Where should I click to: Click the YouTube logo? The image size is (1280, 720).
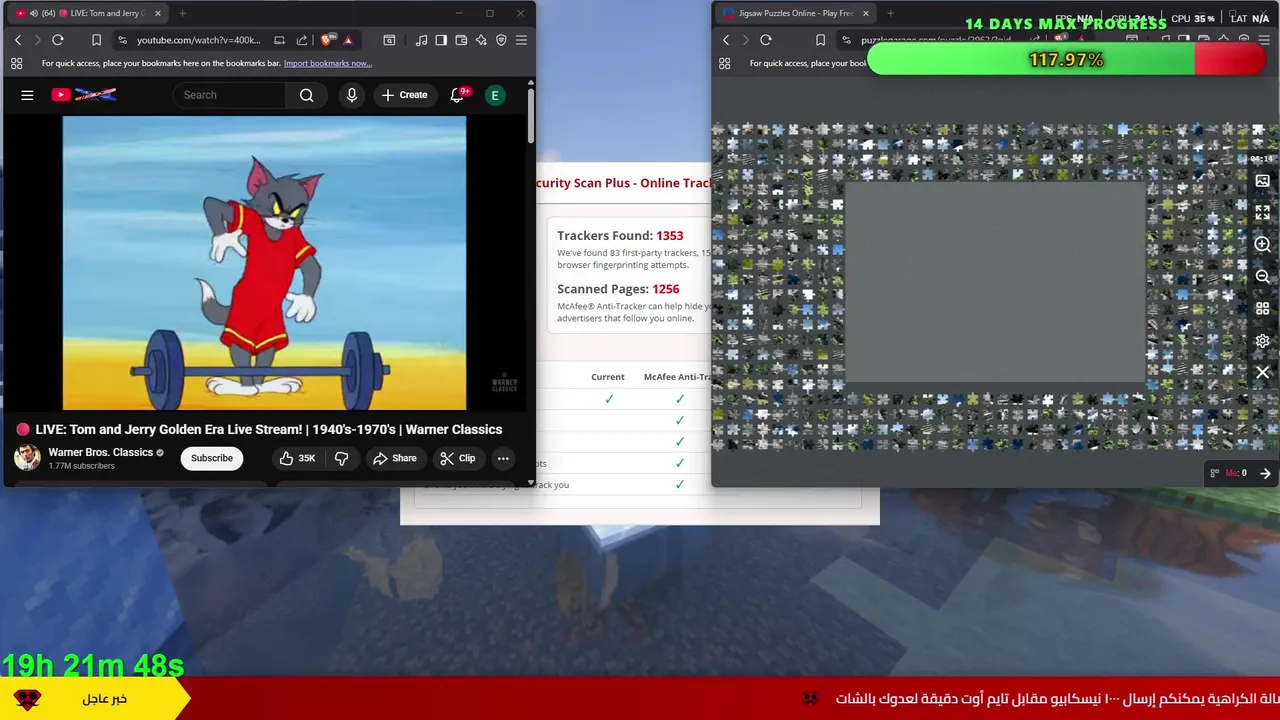click(84, 95)
